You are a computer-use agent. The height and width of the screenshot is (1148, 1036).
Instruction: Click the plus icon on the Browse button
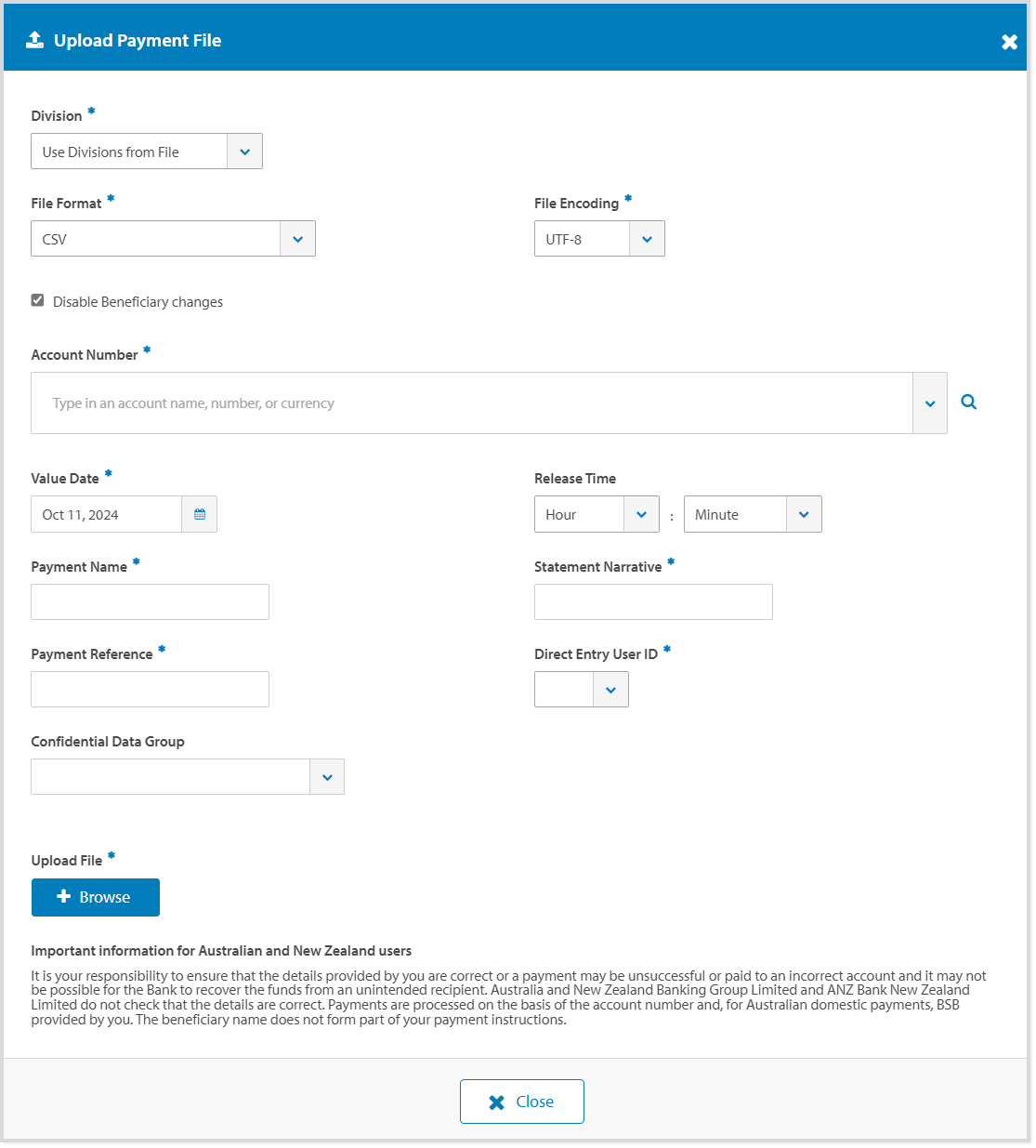(x=62, y=897)
